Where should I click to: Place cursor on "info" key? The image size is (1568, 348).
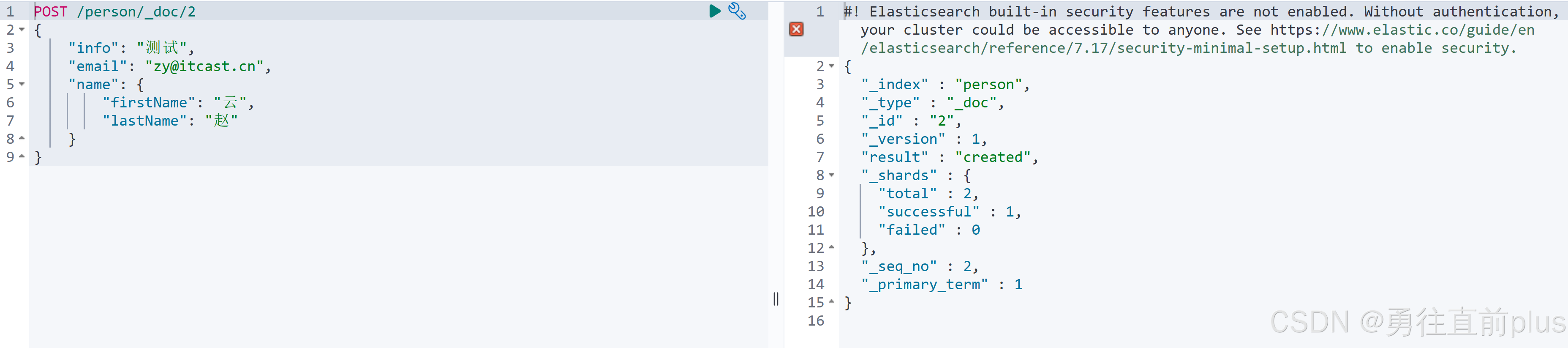pyautogui.click(x=93, y=47)
